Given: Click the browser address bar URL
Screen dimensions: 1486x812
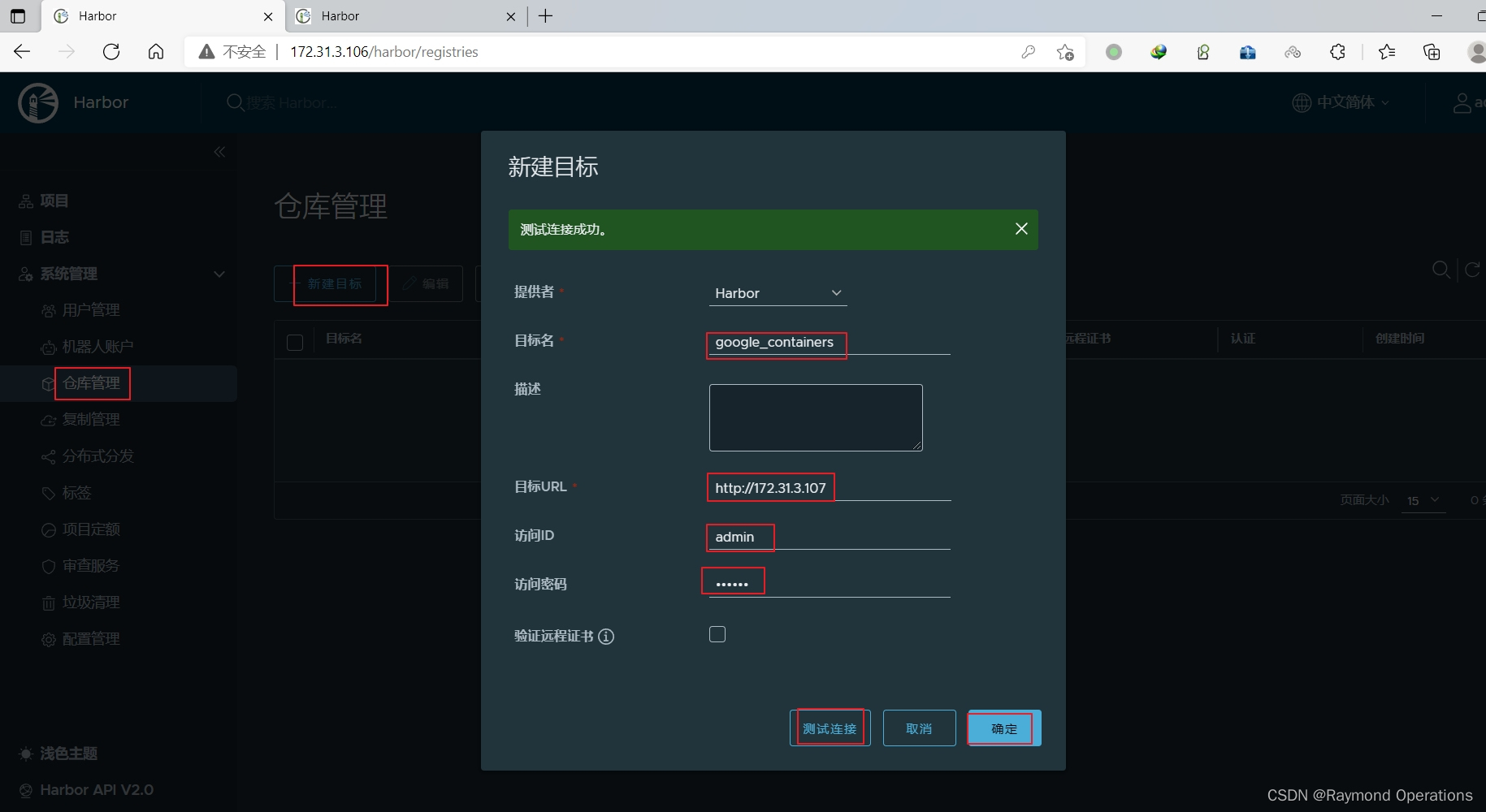Looking at the screenshot, I should pyautogui.click(x=384, y=52).
